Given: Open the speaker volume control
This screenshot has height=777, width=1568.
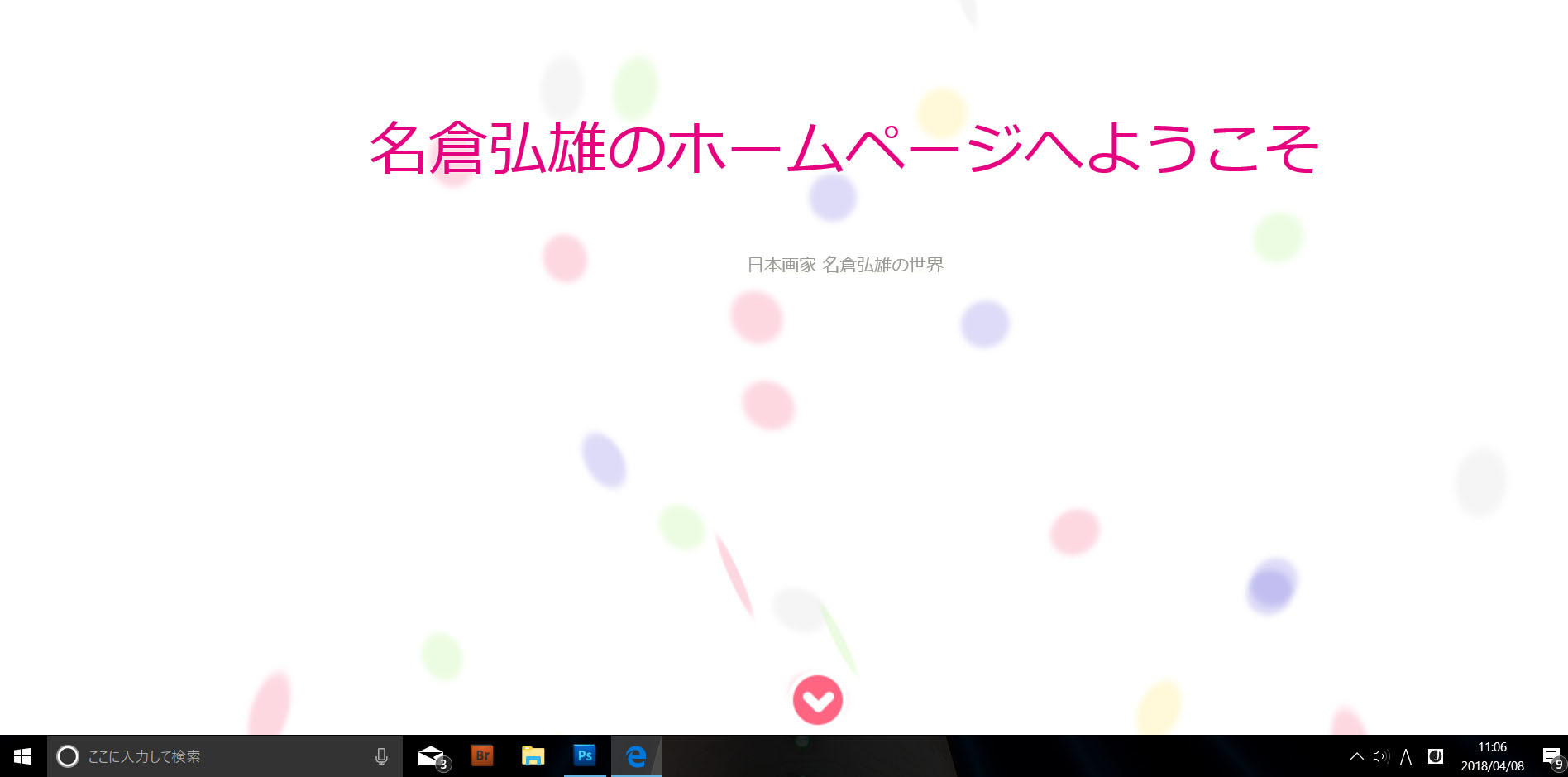Looking at the screenshot, I should pyautogui.click(x=1380, y=756).
